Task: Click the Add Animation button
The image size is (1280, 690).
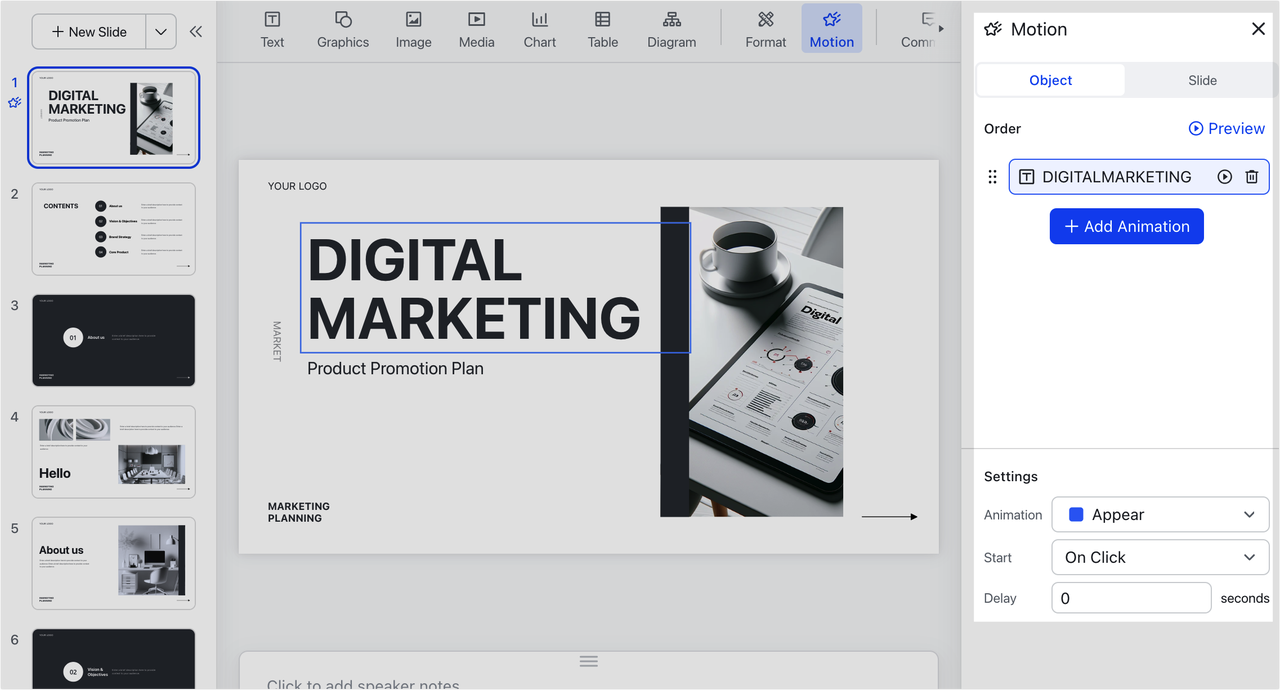Action: 1126,226
